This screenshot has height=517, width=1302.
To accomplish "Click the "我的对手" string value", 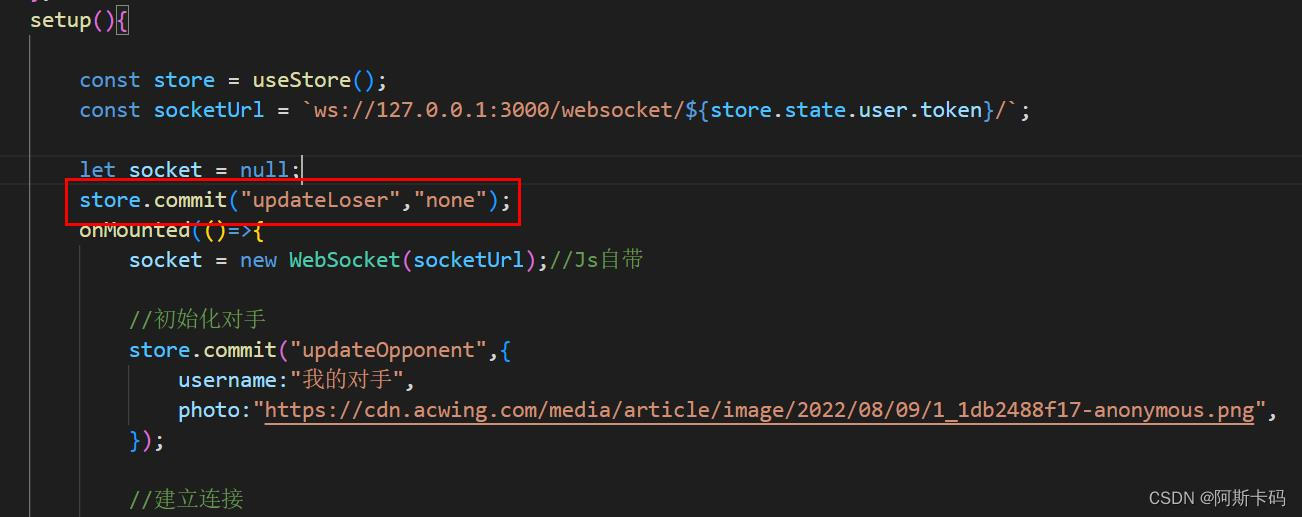I will coord(351,380).
